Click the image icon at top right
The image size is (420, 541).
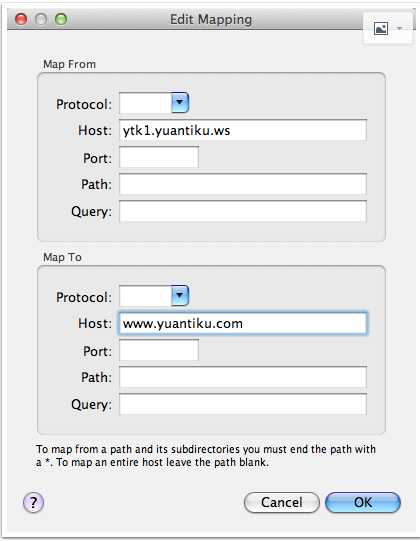click(x=381, y=28)
